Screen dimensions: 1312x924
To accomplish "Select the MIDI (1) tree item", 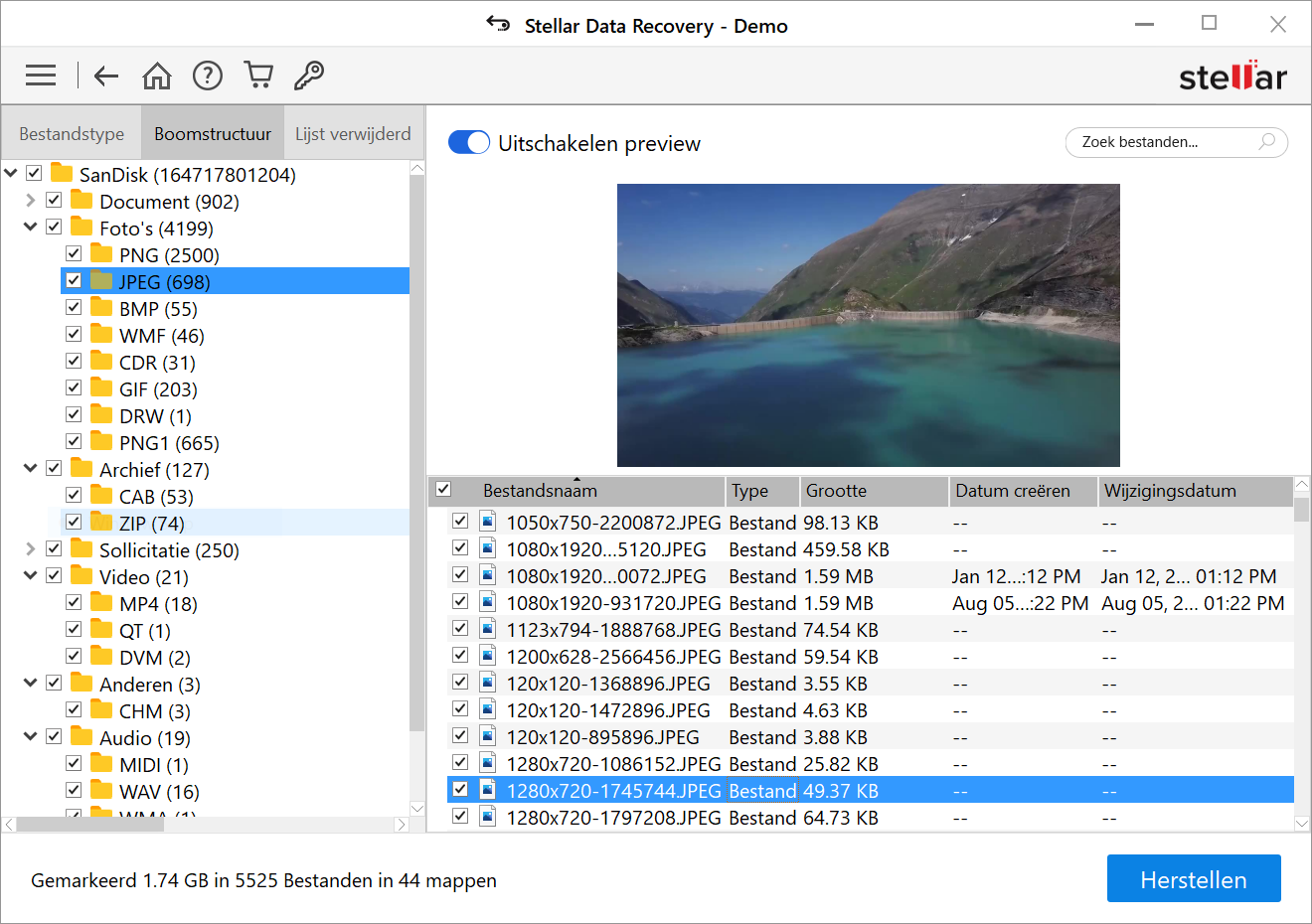I will [x=154, y=765].
